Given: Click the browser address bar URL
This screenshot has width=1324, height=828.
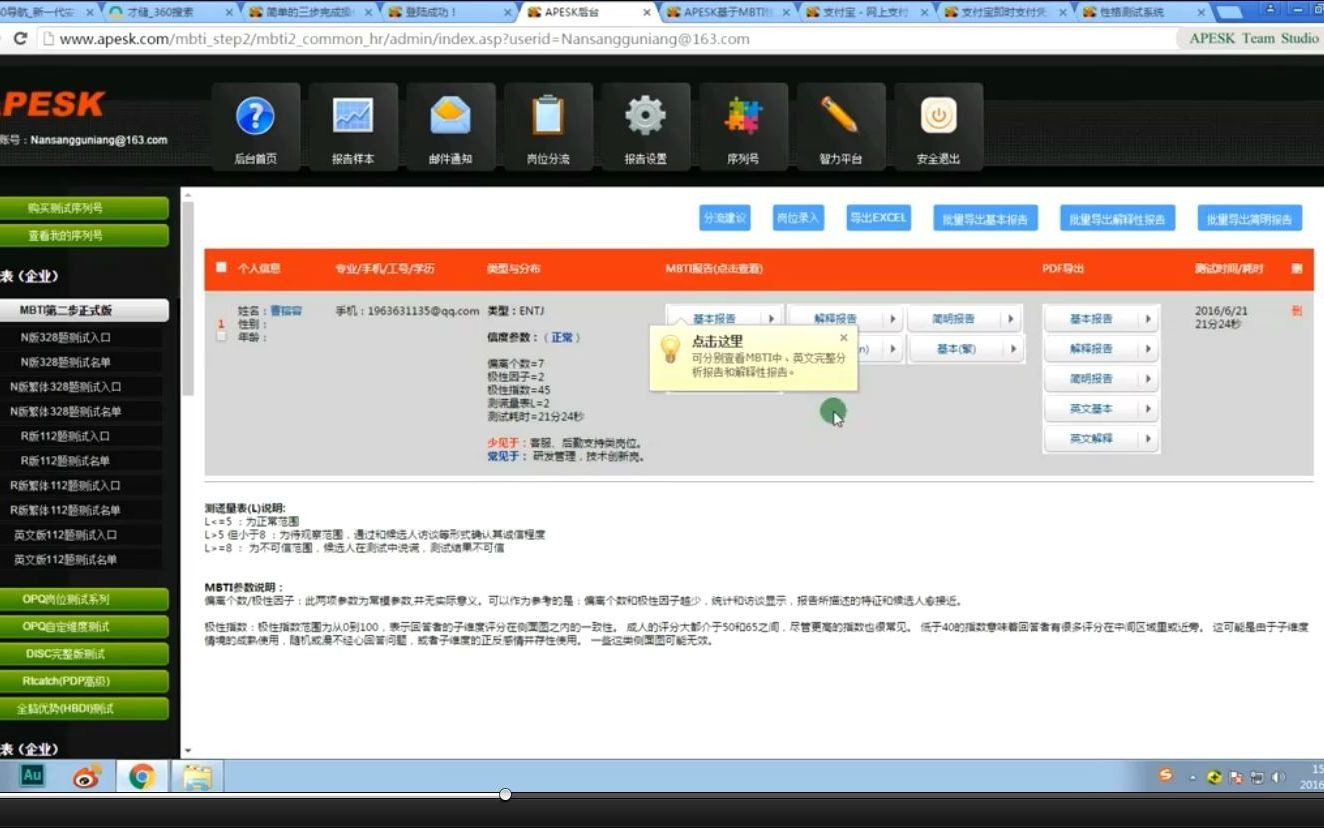Looking at the screenshot, I should pos(404,39).
